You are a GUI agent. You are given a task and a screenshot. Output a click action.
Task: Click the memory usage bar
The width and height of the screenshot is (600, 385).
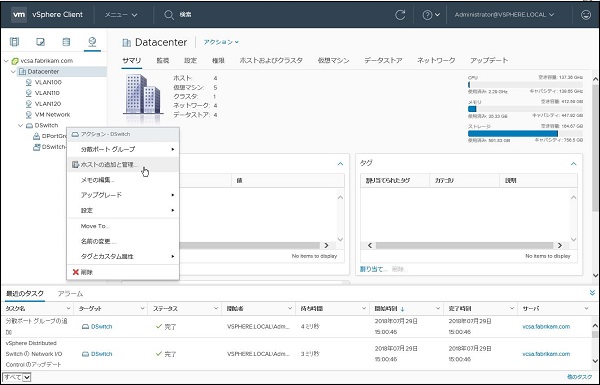tap(525, 109)
